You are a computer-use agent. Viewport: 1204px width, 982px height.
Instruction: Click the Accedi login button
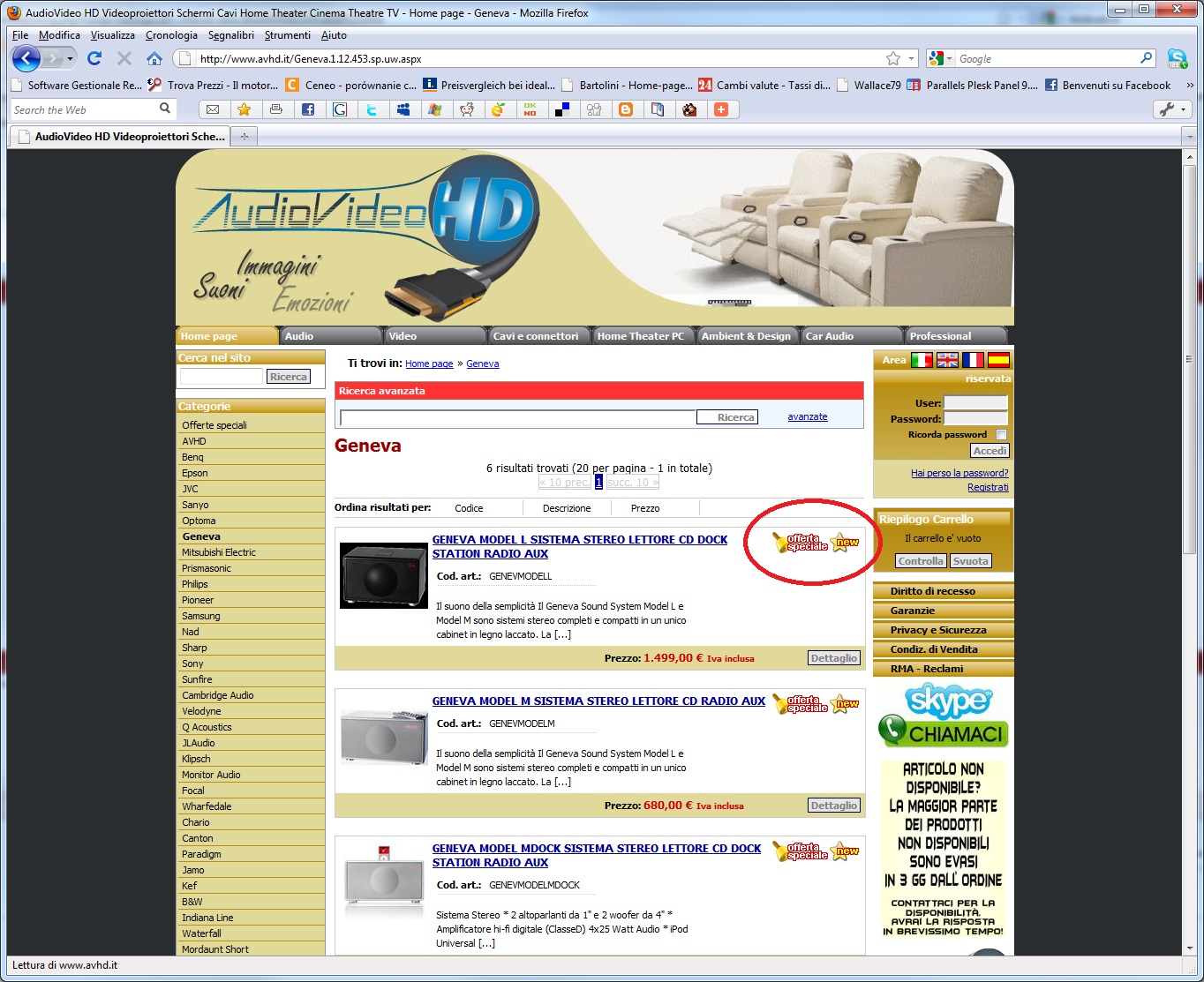(x=990, y=451)
